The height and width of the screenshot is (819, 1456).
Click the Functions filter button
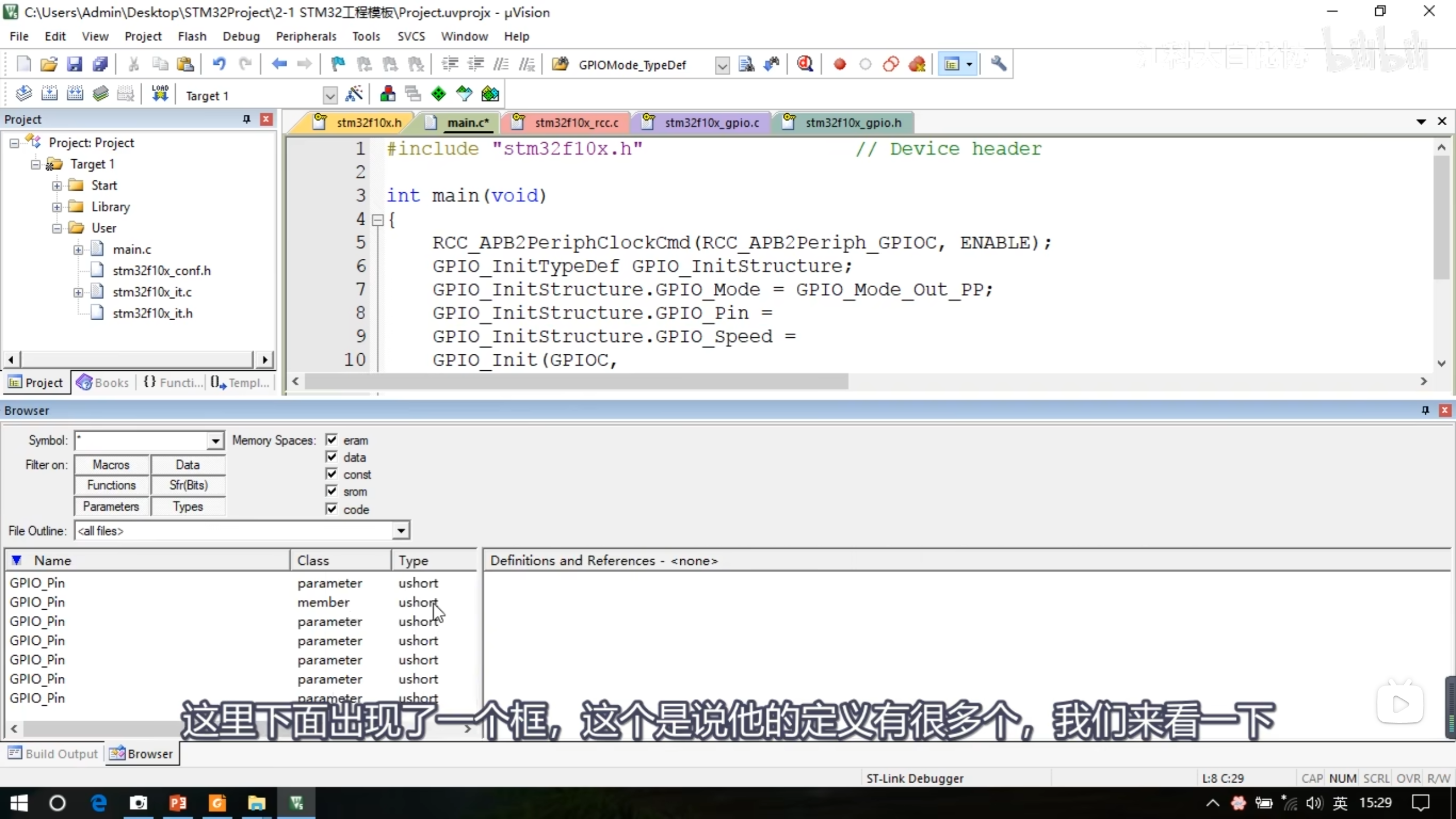click(x=111, y=485)
